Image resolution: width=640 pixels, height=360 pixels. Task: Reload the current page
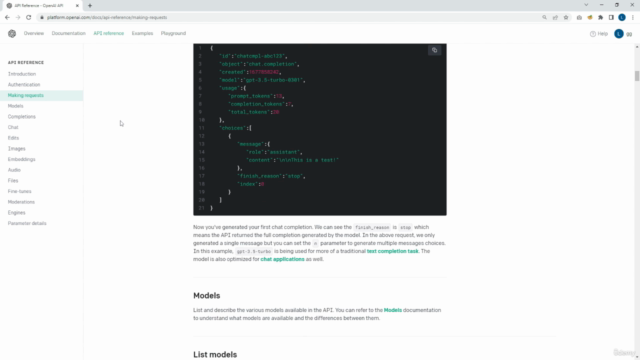29,18
